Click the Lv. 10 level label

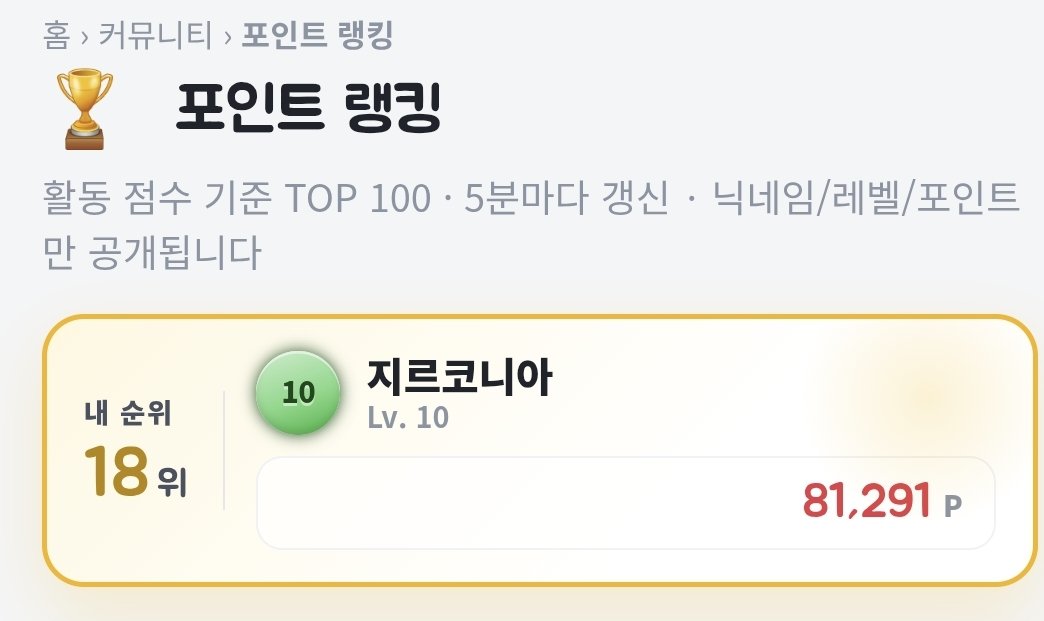(x=408, y=417)
